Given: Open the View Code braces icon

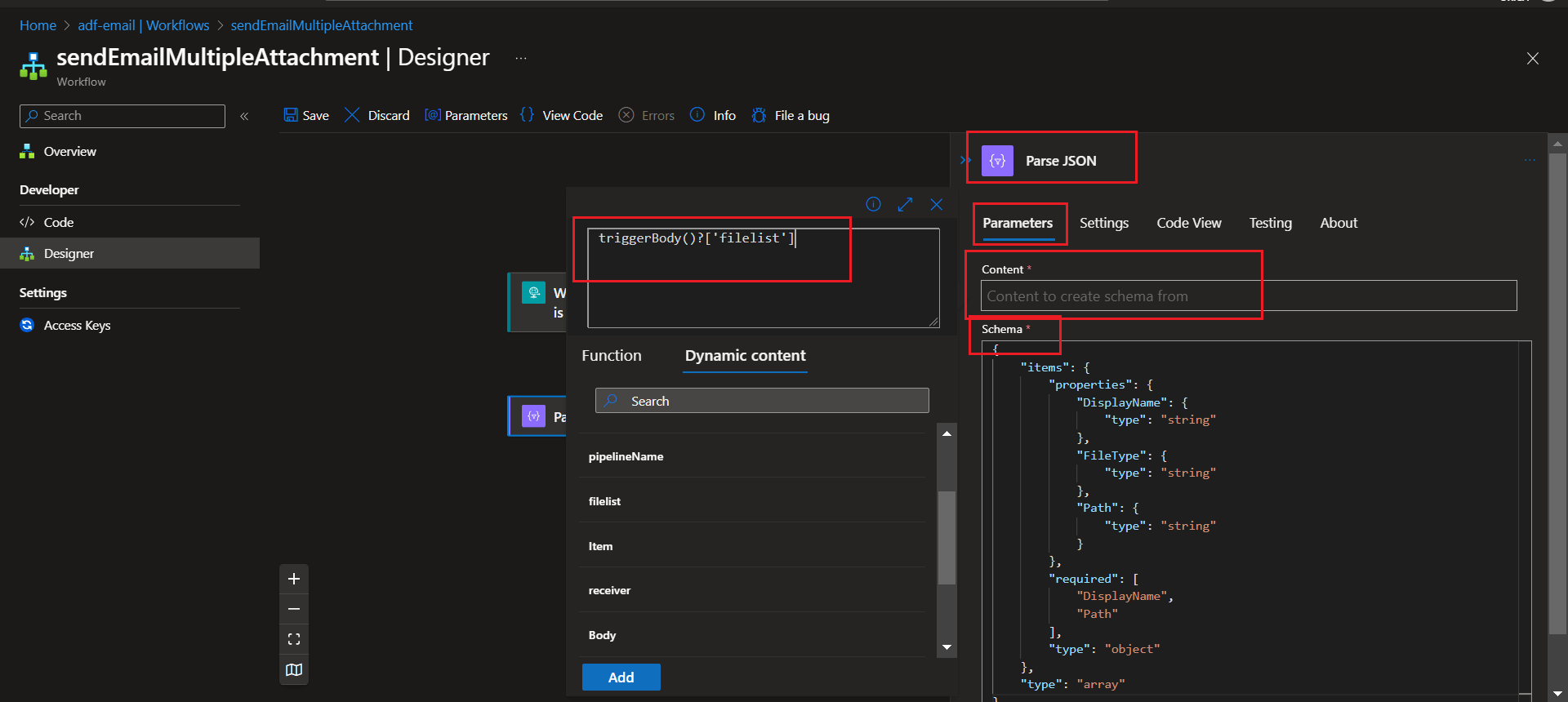Looking at the screenshot, I should [528, 115].
